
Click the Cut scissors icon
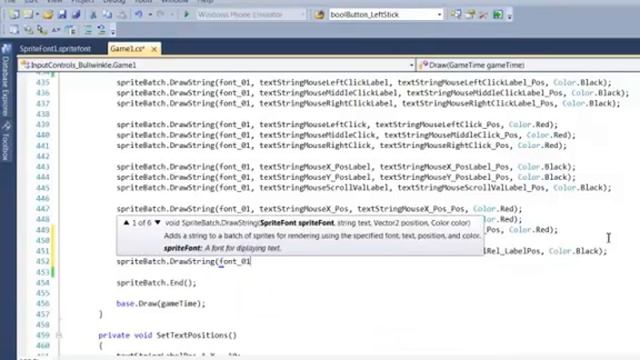coord(93,15)
